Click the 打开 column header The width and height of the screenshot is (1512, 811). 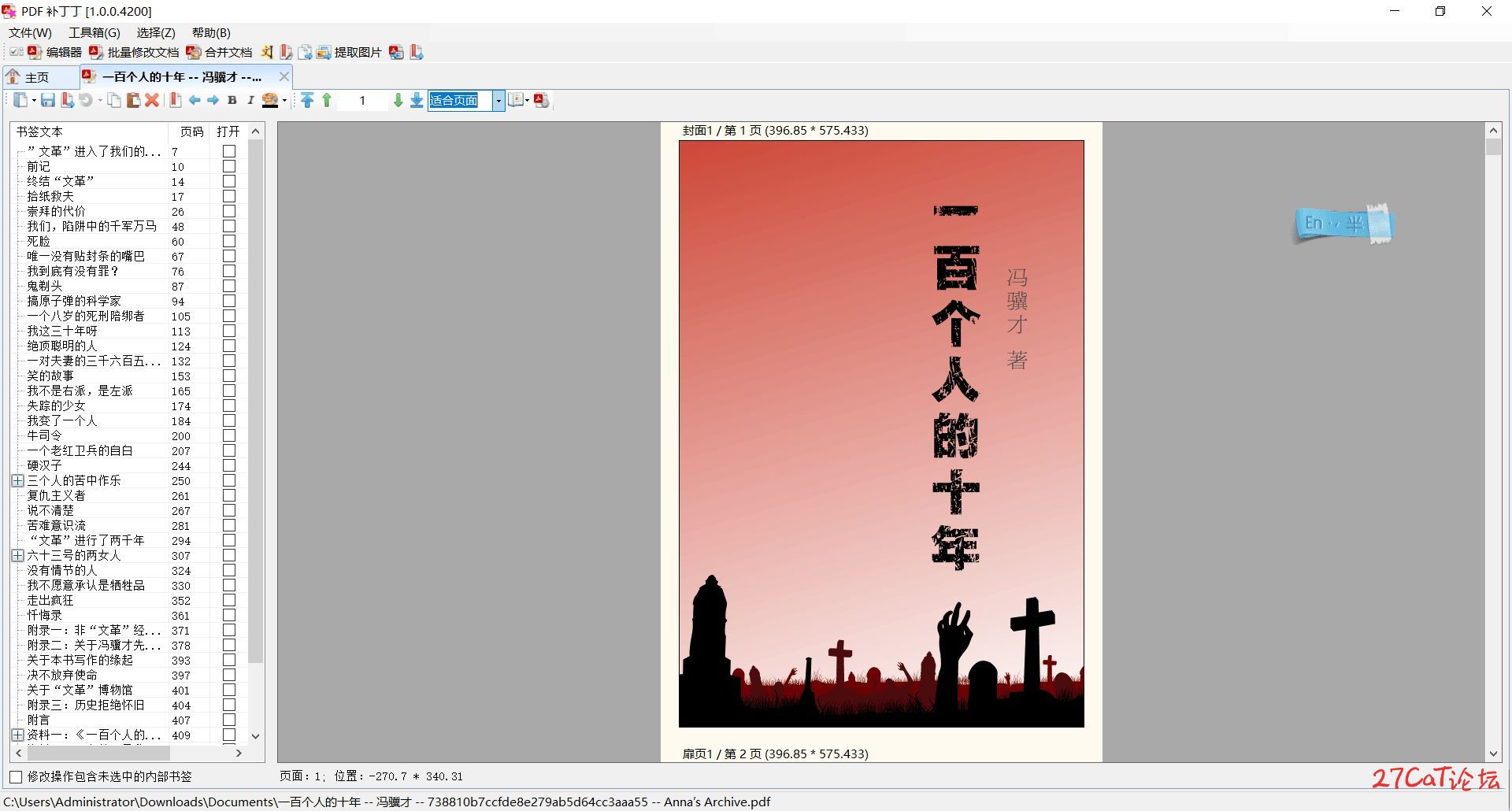(x=228, y=131)
